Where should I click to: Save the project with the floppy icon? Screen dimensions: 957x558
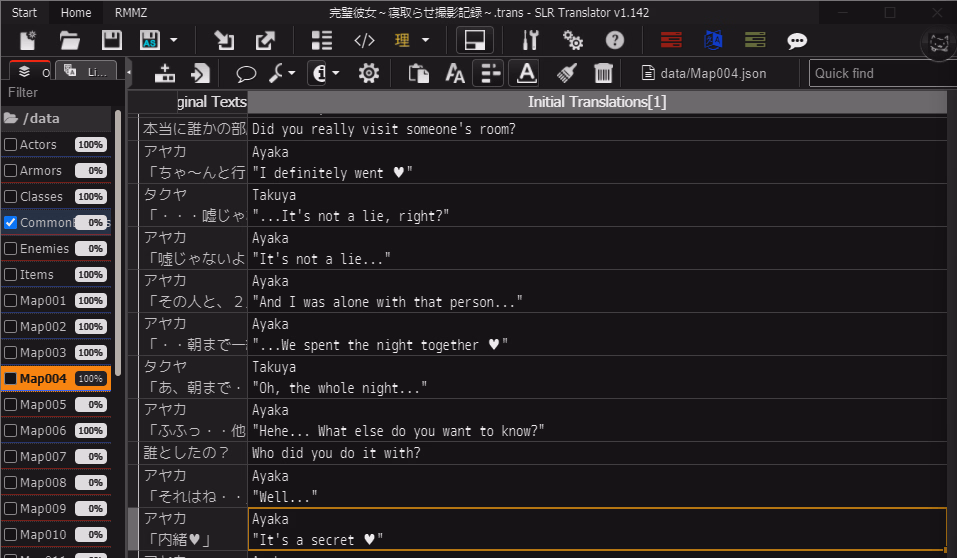pos(111,41)
